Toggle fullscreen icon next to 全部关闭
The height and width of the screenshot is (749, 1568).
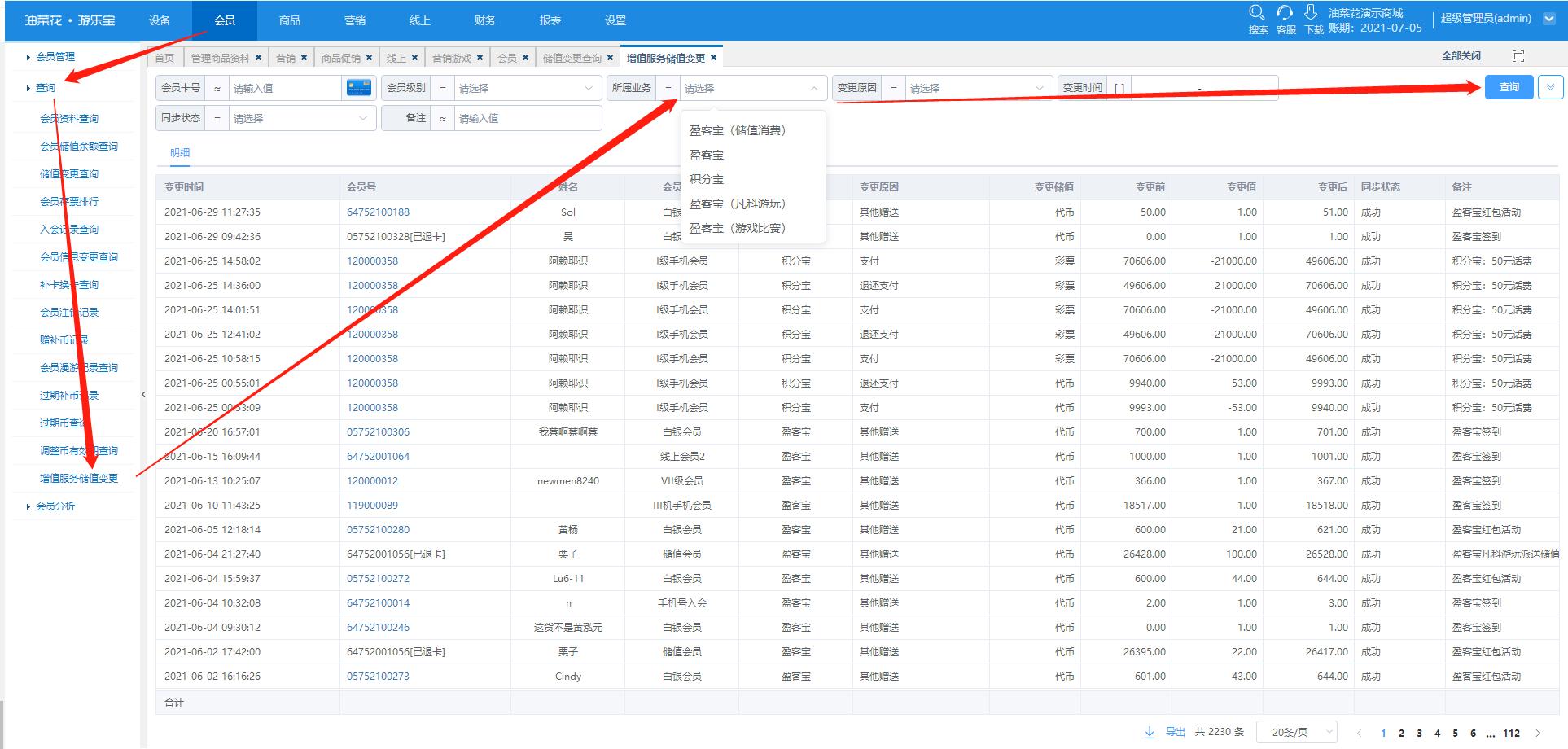point(1518,56)
